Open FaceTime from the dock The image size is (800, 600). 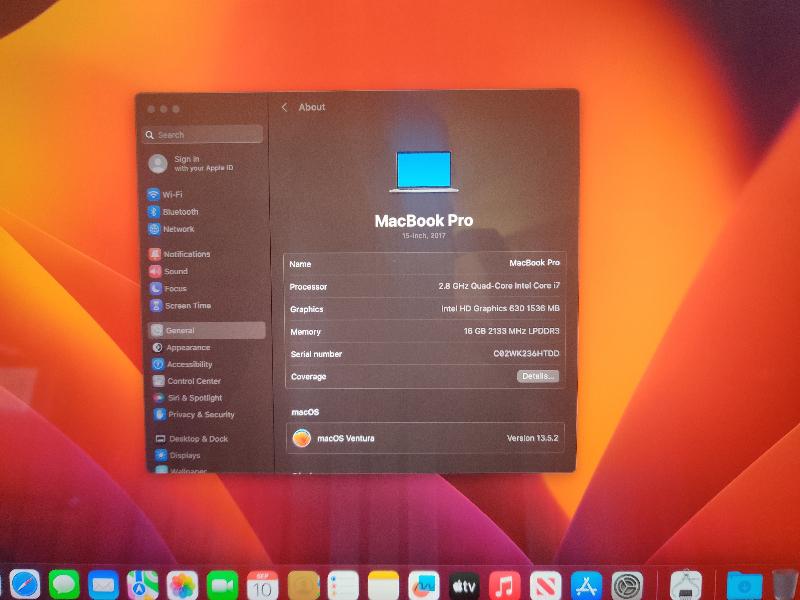click(x=222, y=585)
